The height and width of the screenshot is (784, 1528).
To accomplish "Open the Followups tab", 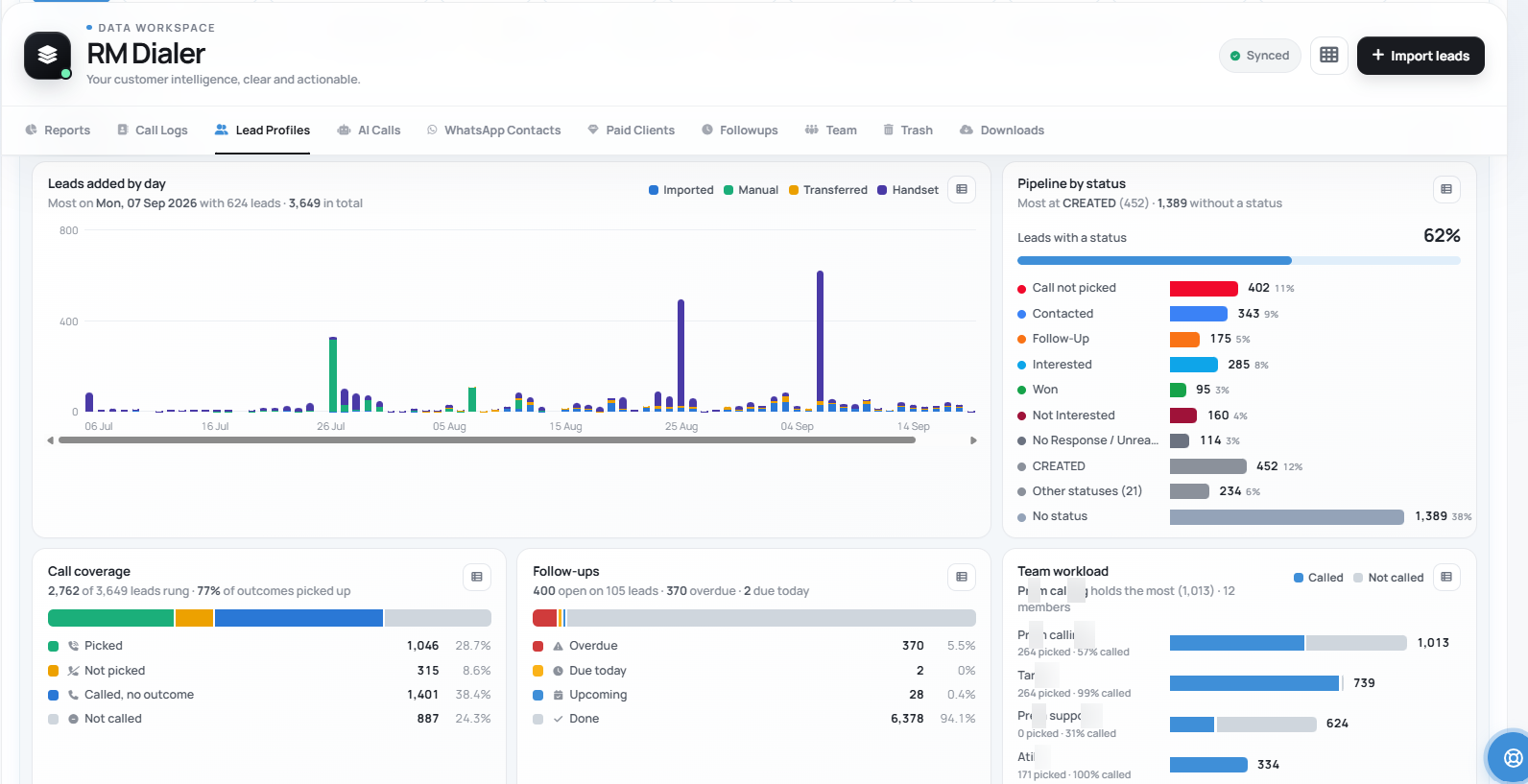I will click(x=740, y=131).
